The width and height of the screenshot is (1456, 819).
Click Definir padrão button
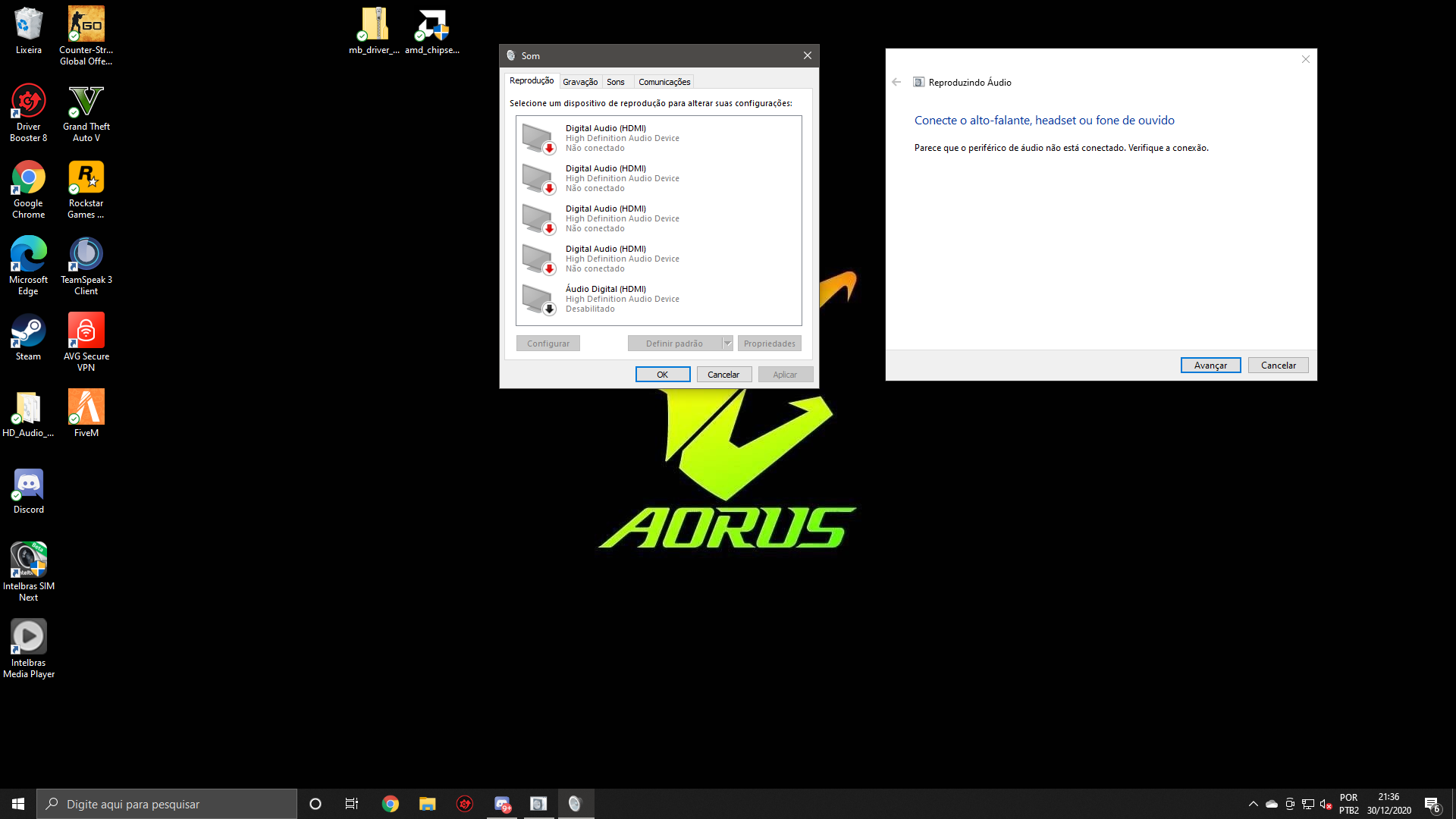(674, 344)
